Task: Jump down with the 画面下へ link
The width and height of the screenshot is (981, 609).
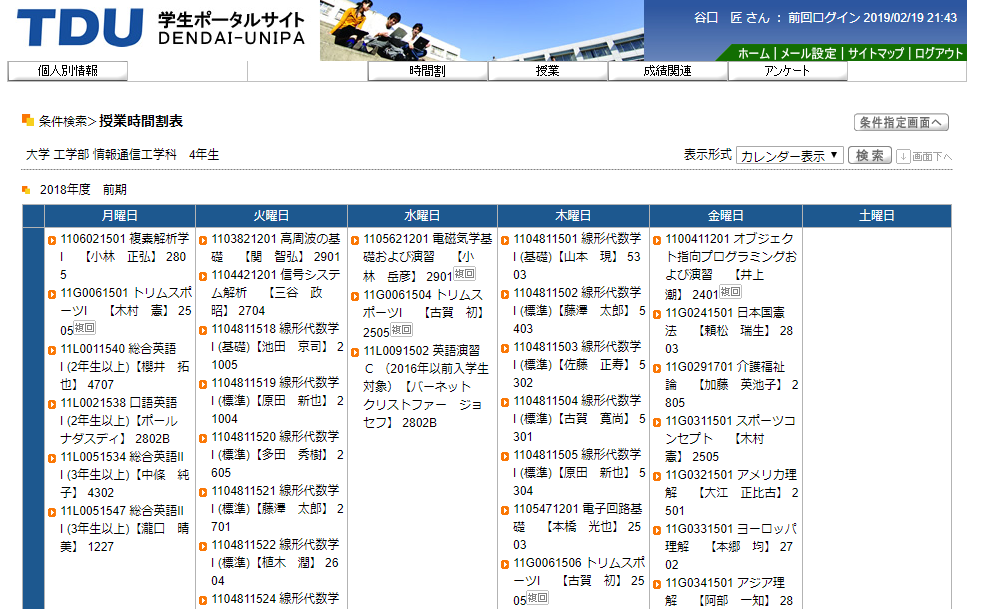Action: 925,156
